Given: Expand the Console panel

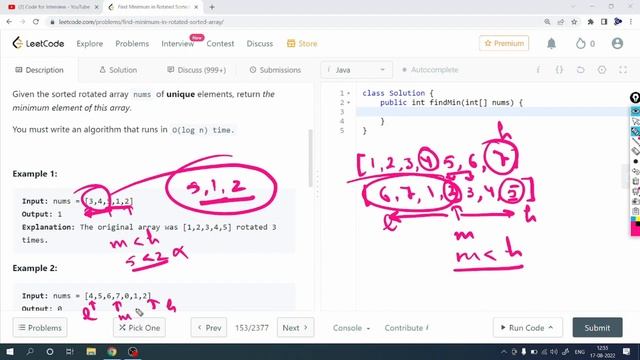Looking at the screenshot, I should point(351,328).
